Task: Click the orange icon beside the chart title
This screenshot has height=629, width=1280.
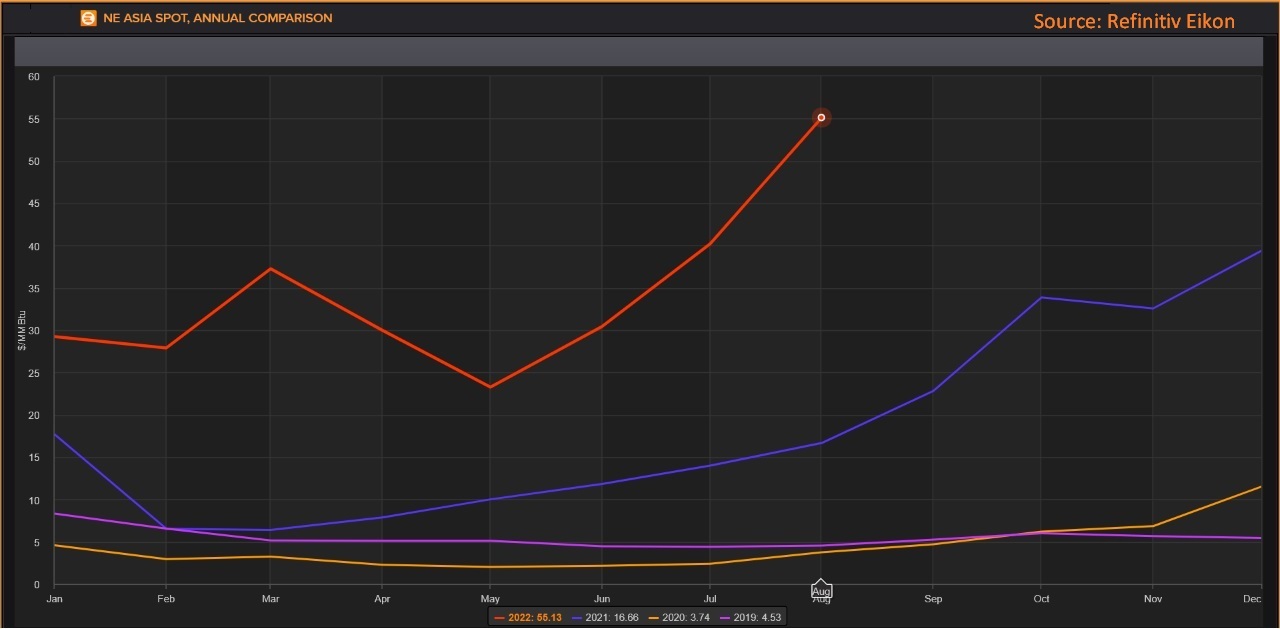Action: [x=88, y=18]
